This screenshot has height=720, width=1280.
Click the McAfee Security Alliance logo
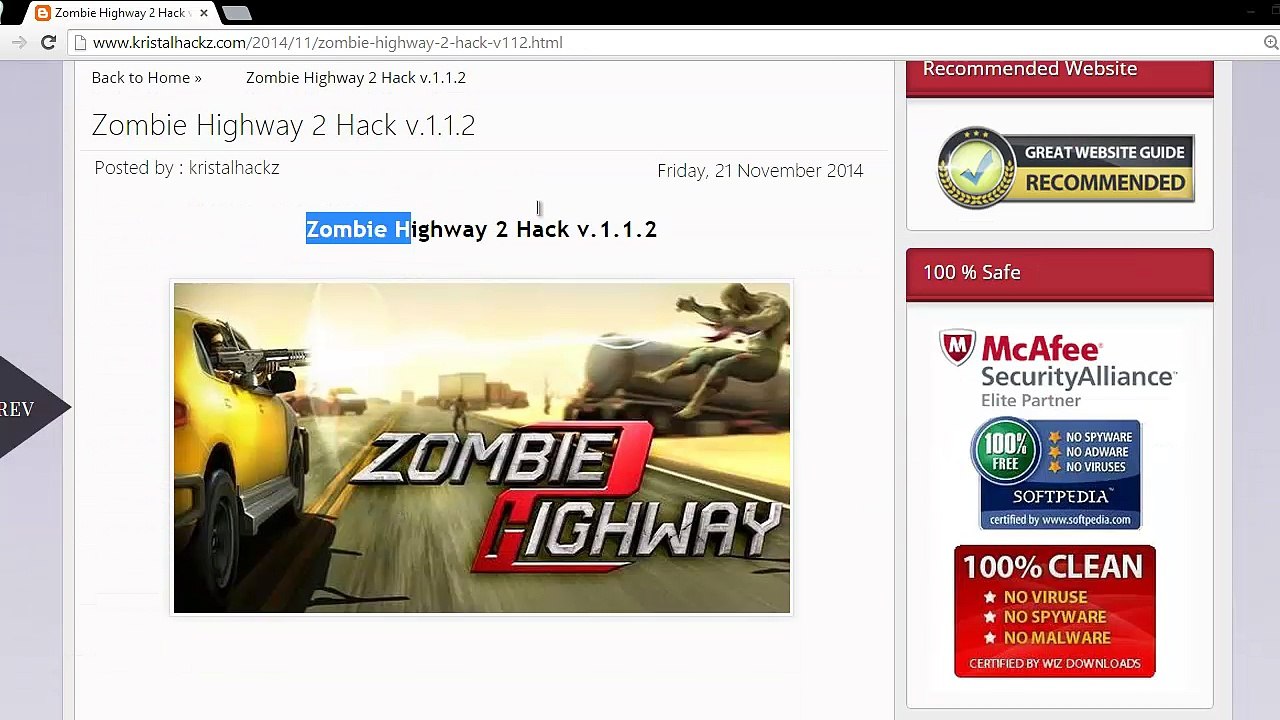pyautogui.click(x=1058, y=369)
